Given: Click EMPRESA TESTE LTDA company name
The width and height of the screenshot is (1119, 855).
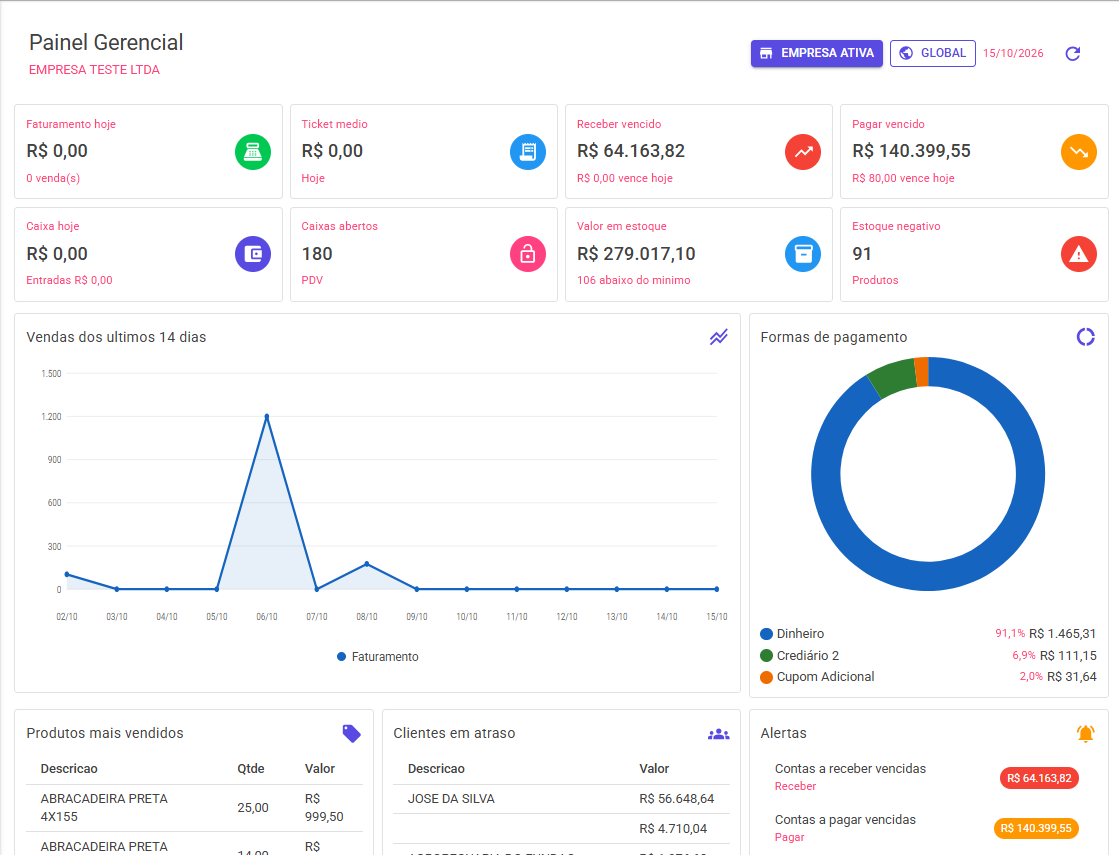Looking at the screenshot, I should [x=94, y=70].
